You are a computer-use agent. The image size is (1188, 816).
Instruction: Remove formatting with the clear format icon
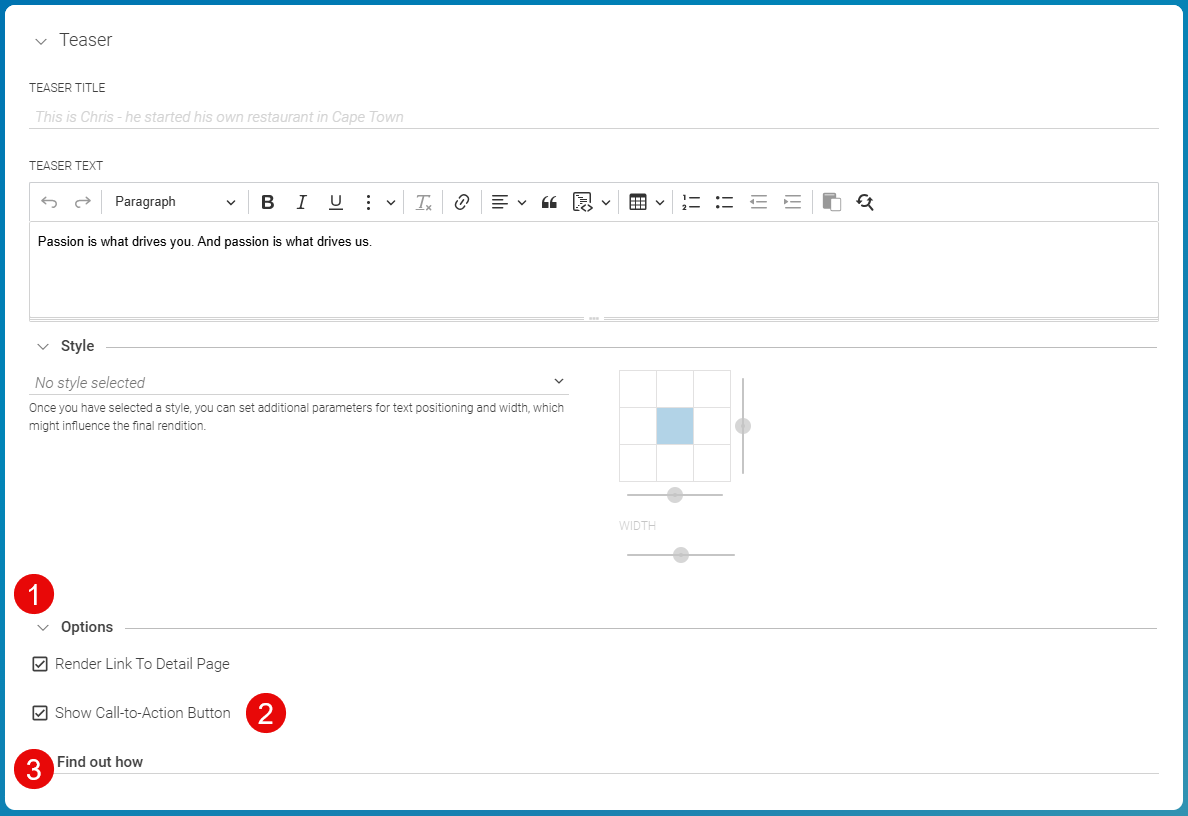click(x=422, y=201)
